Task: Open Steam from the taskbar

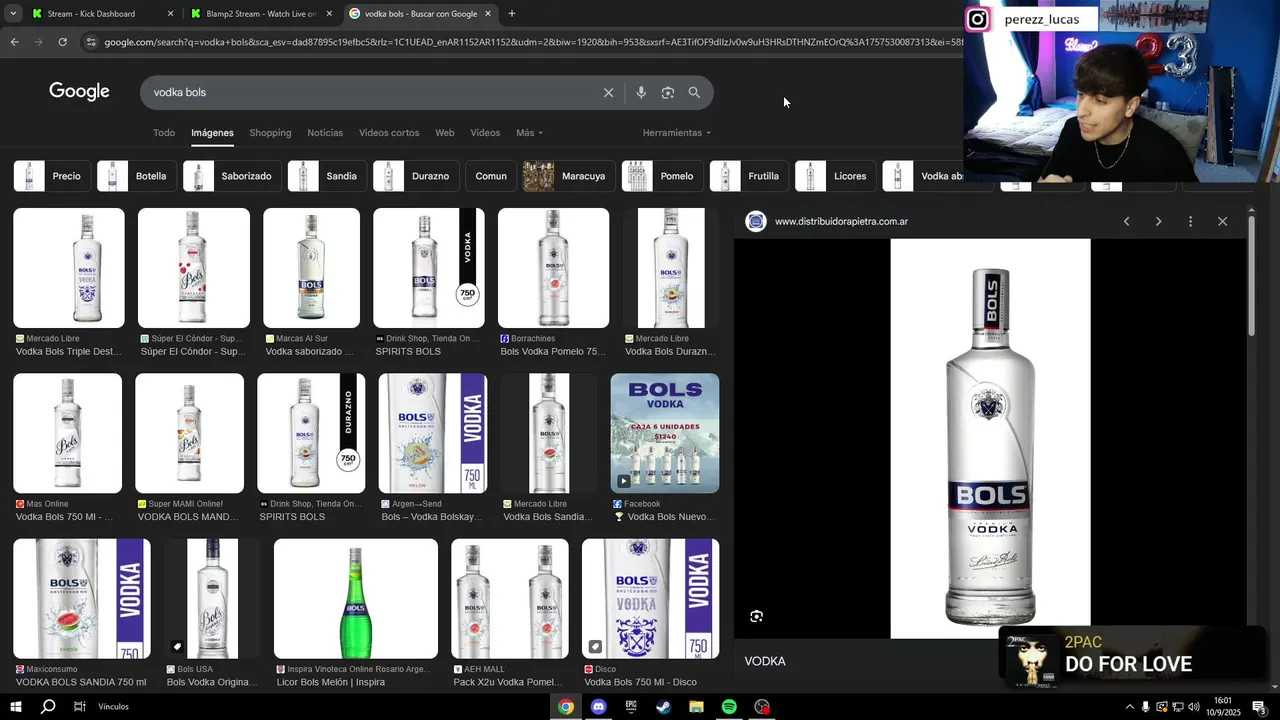Action: click(663, 707)
